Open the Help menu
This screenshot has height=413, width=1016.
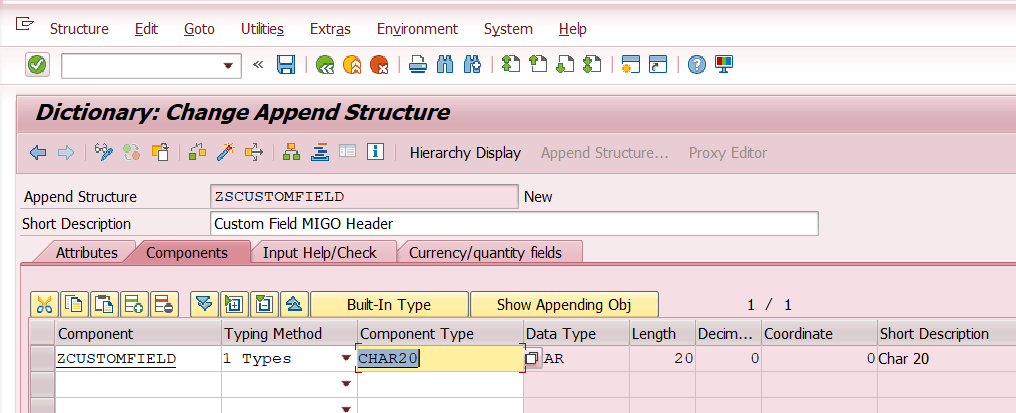[x=572, y=29]
